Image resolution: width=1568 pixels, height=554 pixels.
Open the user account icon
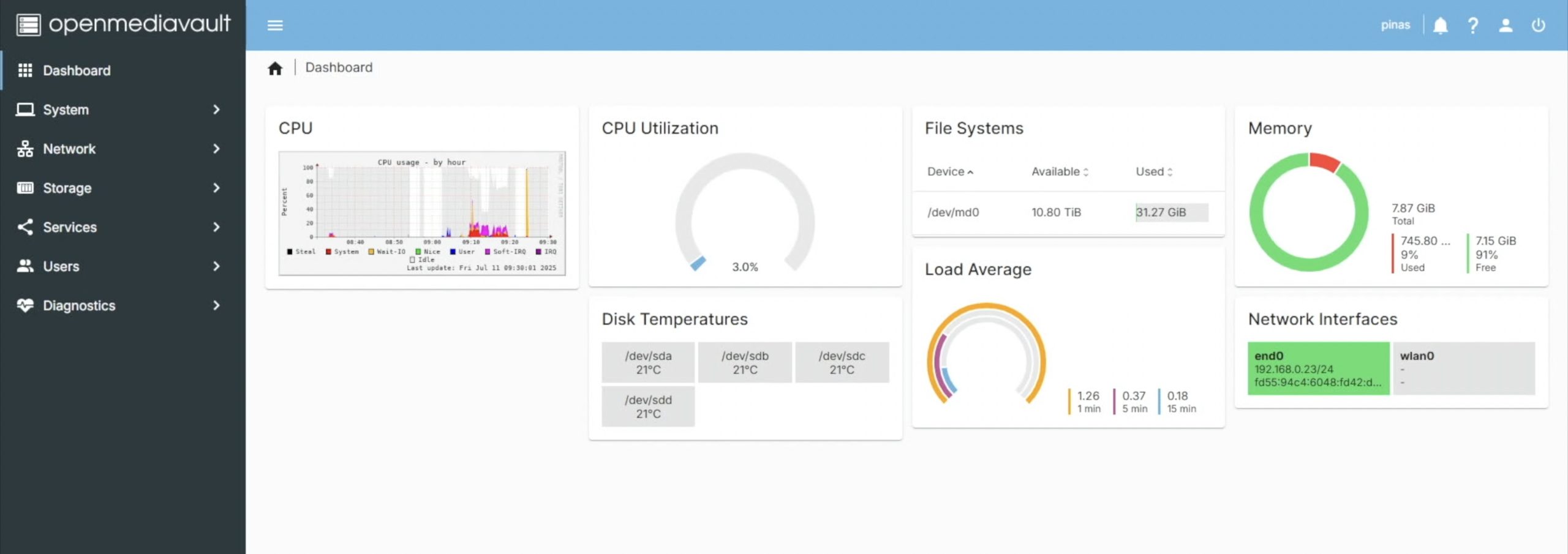[1506, 25]
